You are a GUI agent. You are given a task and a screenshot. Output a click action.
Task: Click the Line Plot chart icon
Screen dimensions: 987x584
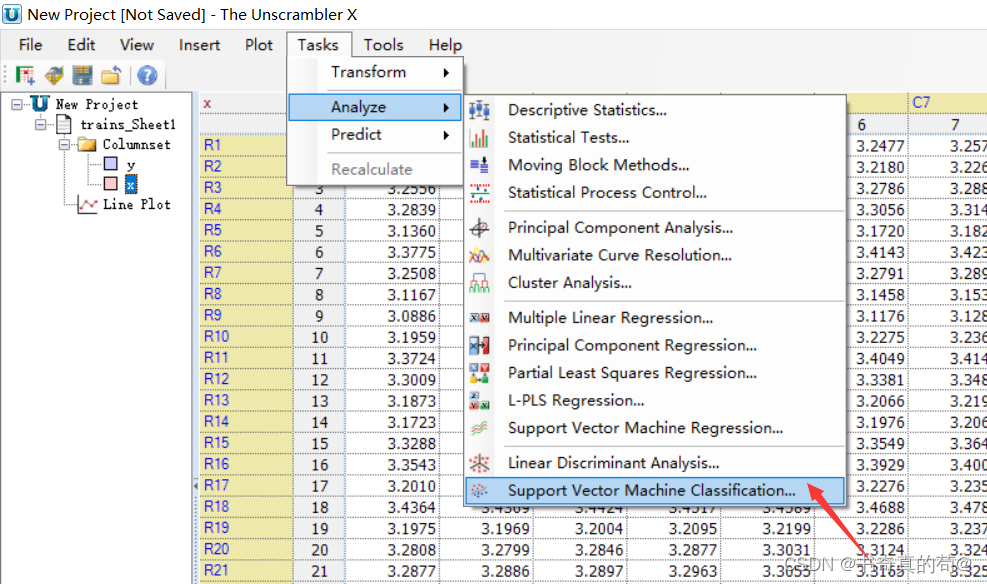pos(87,205)
